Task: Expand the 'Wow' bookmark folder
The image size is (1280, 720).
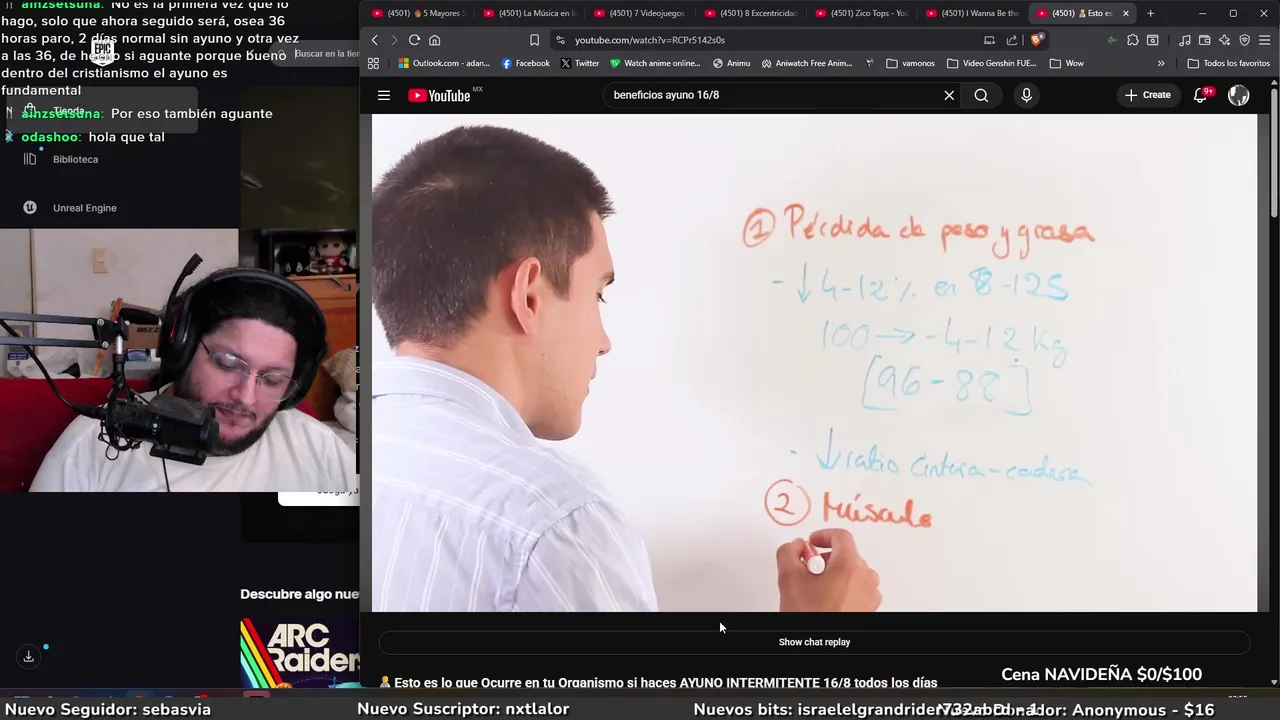Action: coord(1066,63)
